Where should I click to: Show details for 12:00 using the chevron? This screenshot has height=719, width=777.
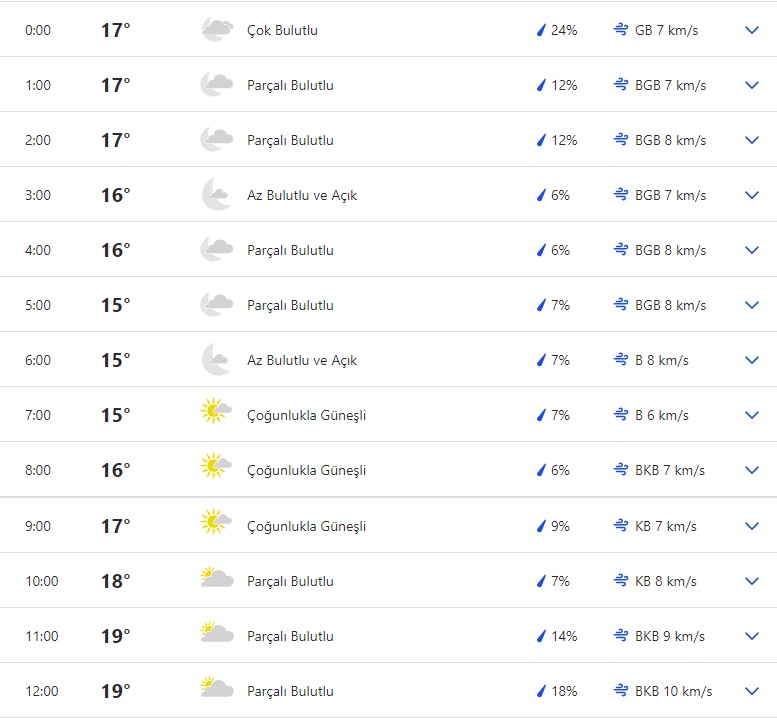[x=752, y=691]
